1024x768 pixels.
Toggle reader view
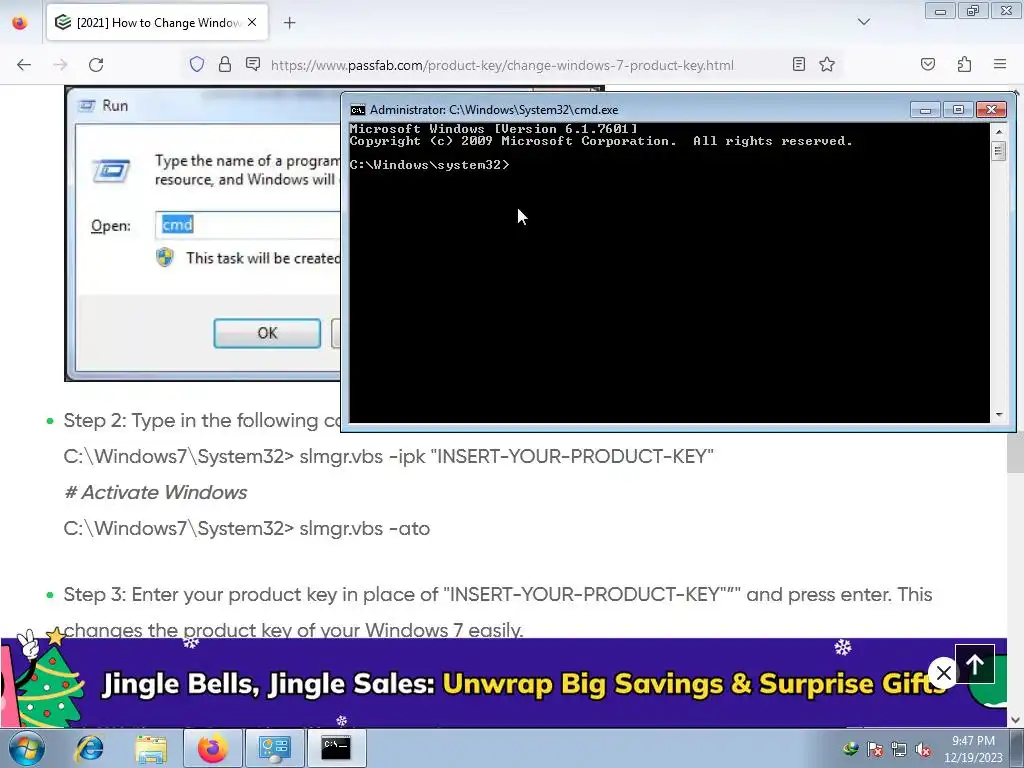[x=799, y=64]
